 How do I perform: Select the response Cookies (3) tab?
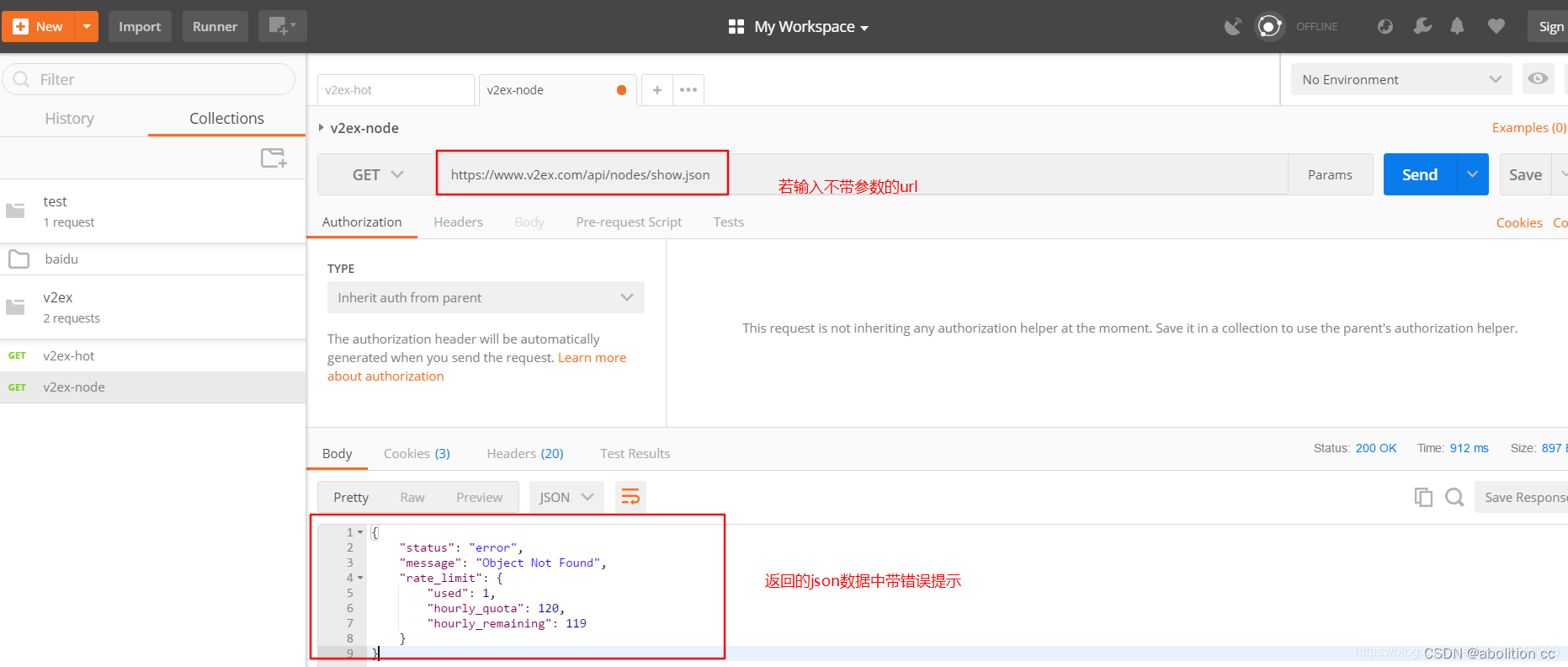click(417, 453)
